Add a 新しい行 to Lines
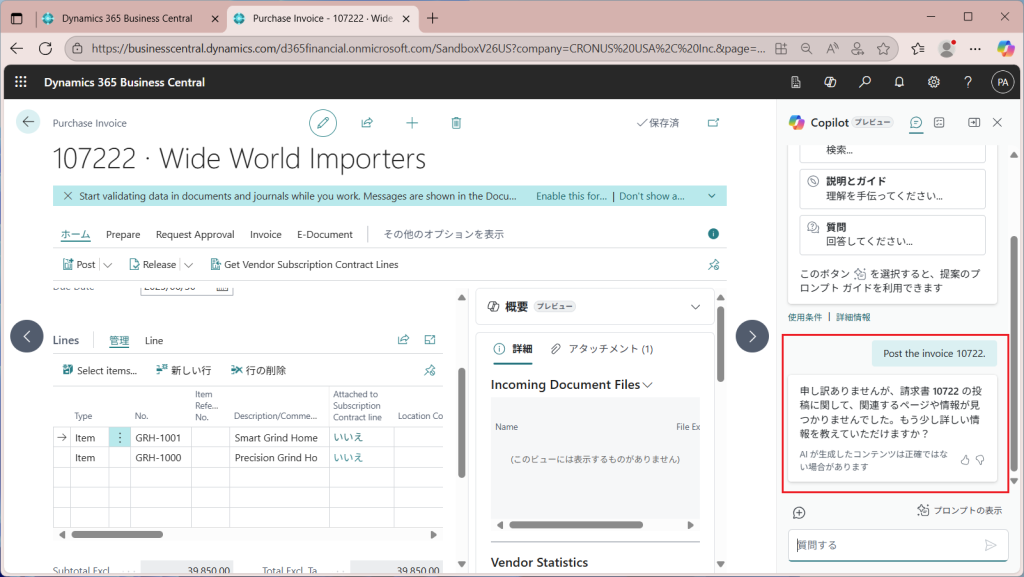This screenshot has height=577, width=1024. (x=184, y=370)
